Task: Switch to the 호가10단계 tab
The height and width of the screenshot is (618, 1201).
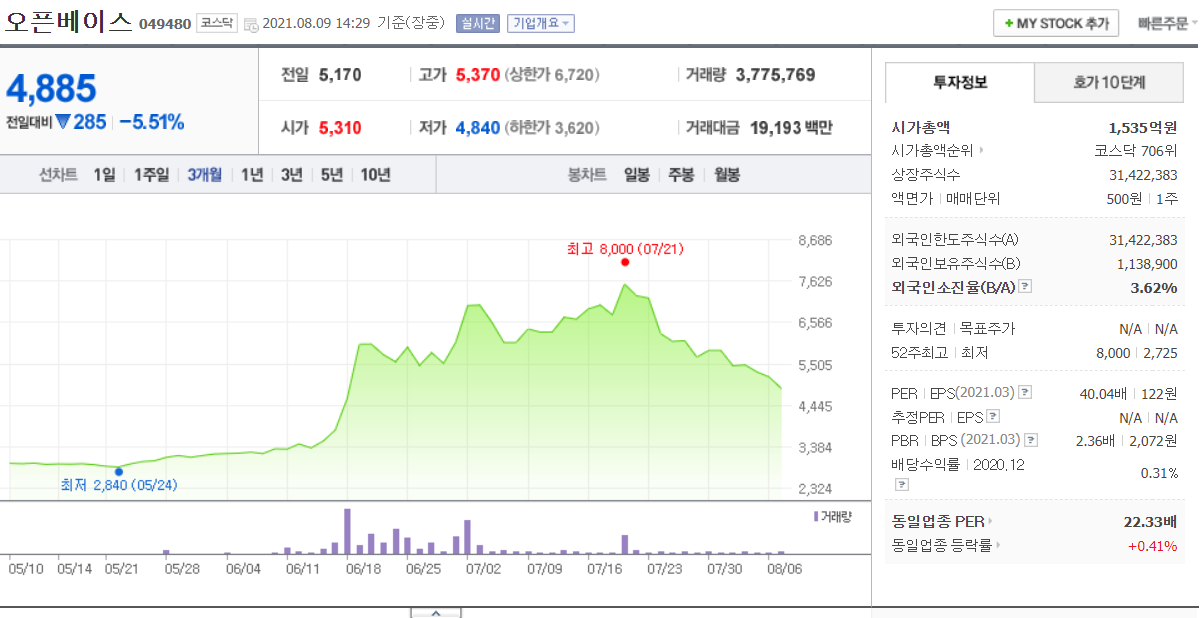Action: 1109,83
